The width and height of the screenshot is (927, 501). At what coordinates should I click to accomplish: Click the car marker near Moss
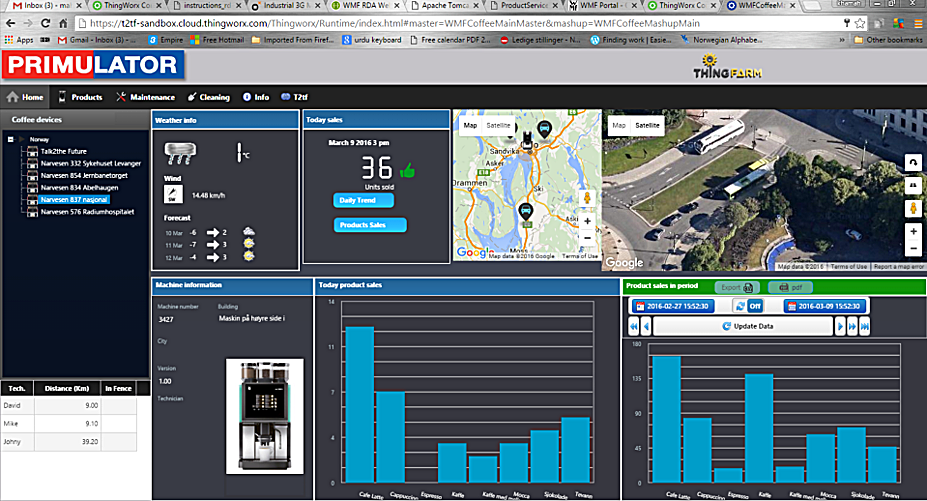526,212
